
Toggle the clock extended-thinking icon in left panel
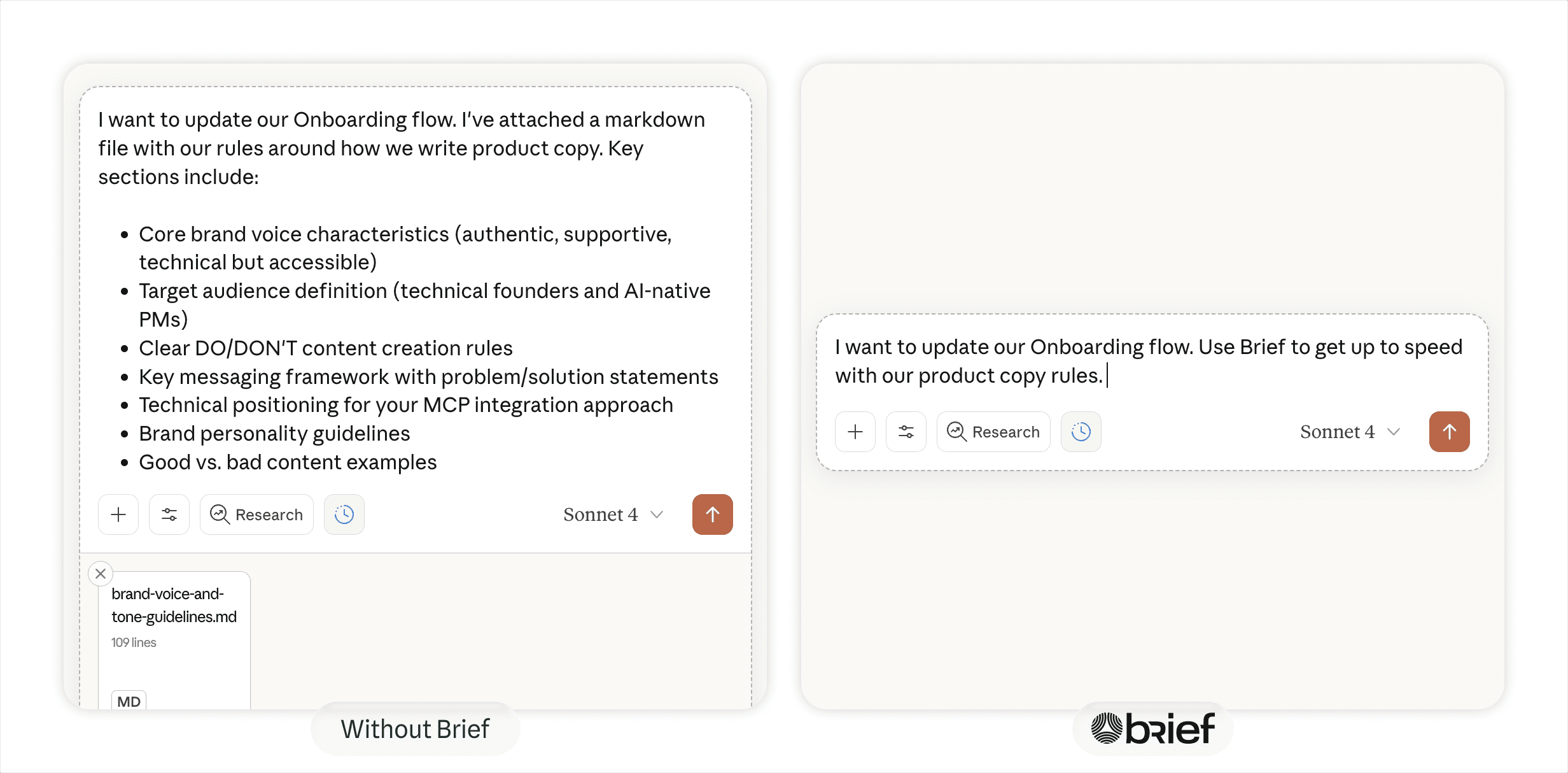tap(344, 514)
